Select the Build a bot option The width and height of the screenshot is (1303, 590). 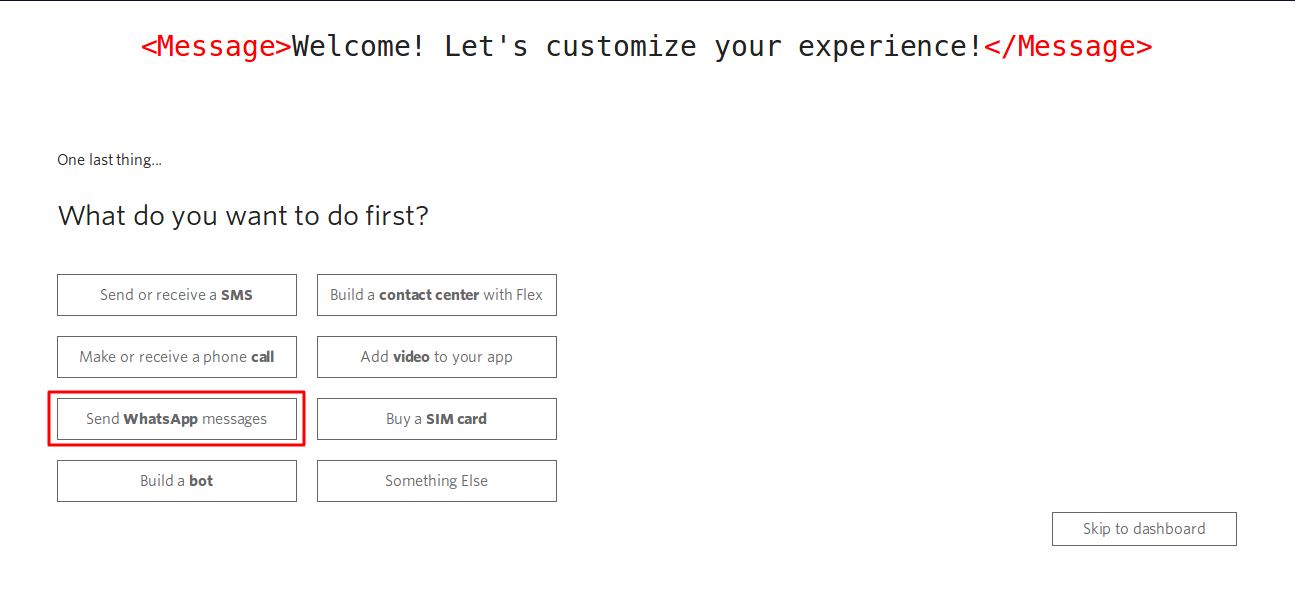click(176, 481)
